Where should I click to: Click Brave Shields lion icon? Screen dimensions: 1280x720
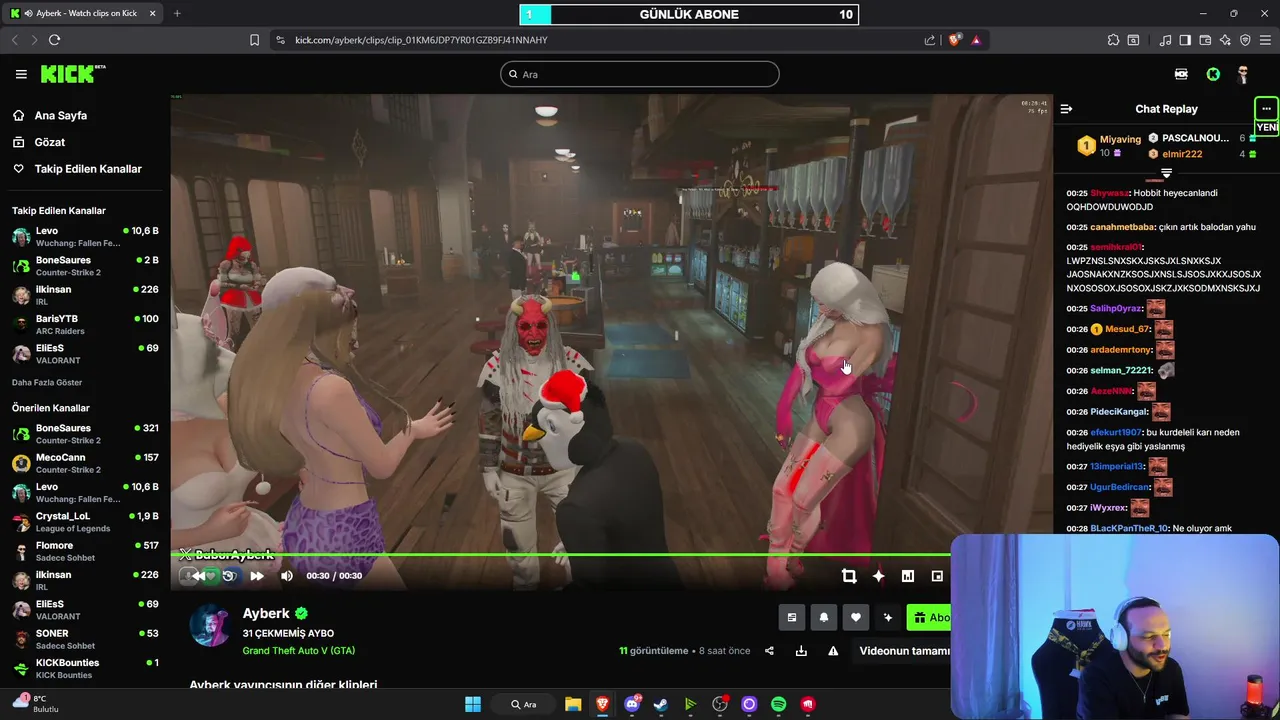[955, 40]
